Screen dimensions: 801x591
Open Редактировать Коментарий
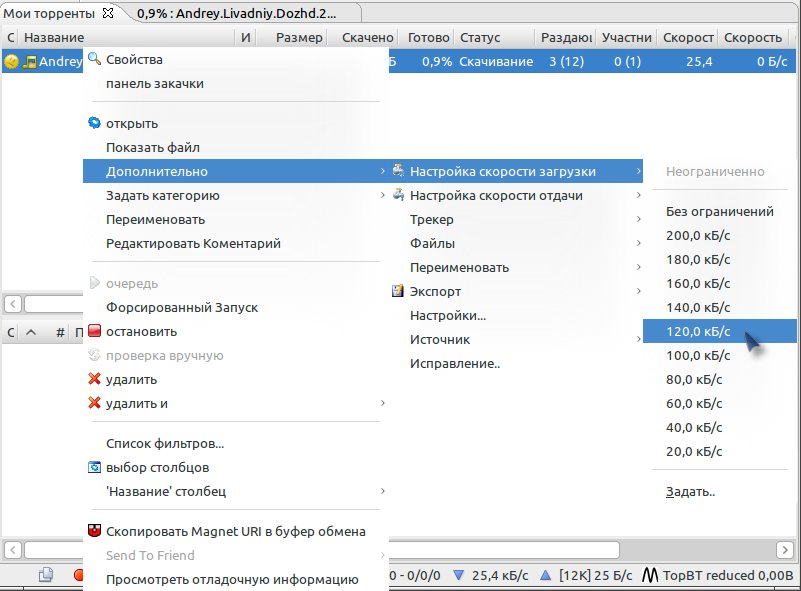(x=235, y=243)
